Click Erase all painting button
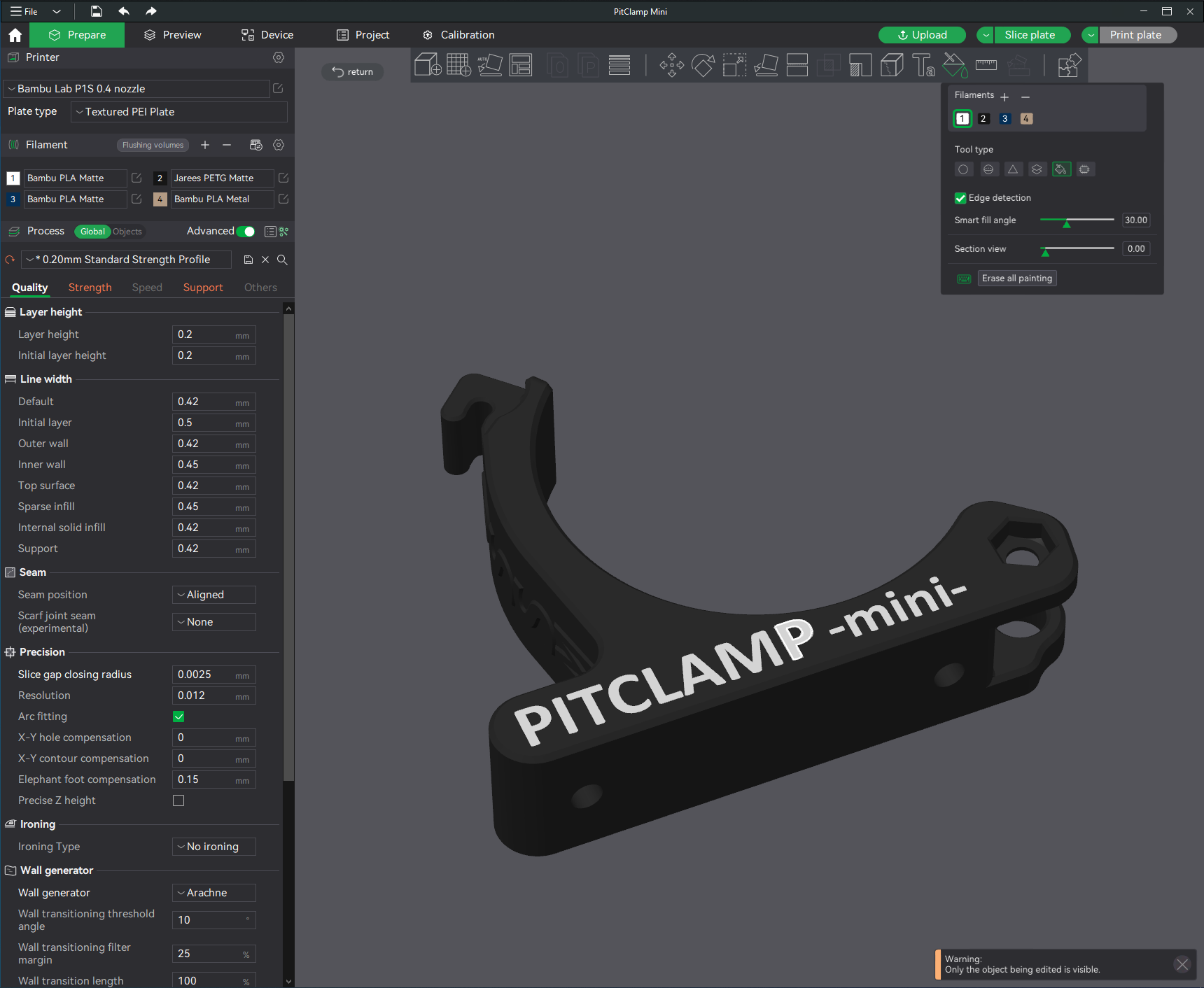 pos(1016,278)
